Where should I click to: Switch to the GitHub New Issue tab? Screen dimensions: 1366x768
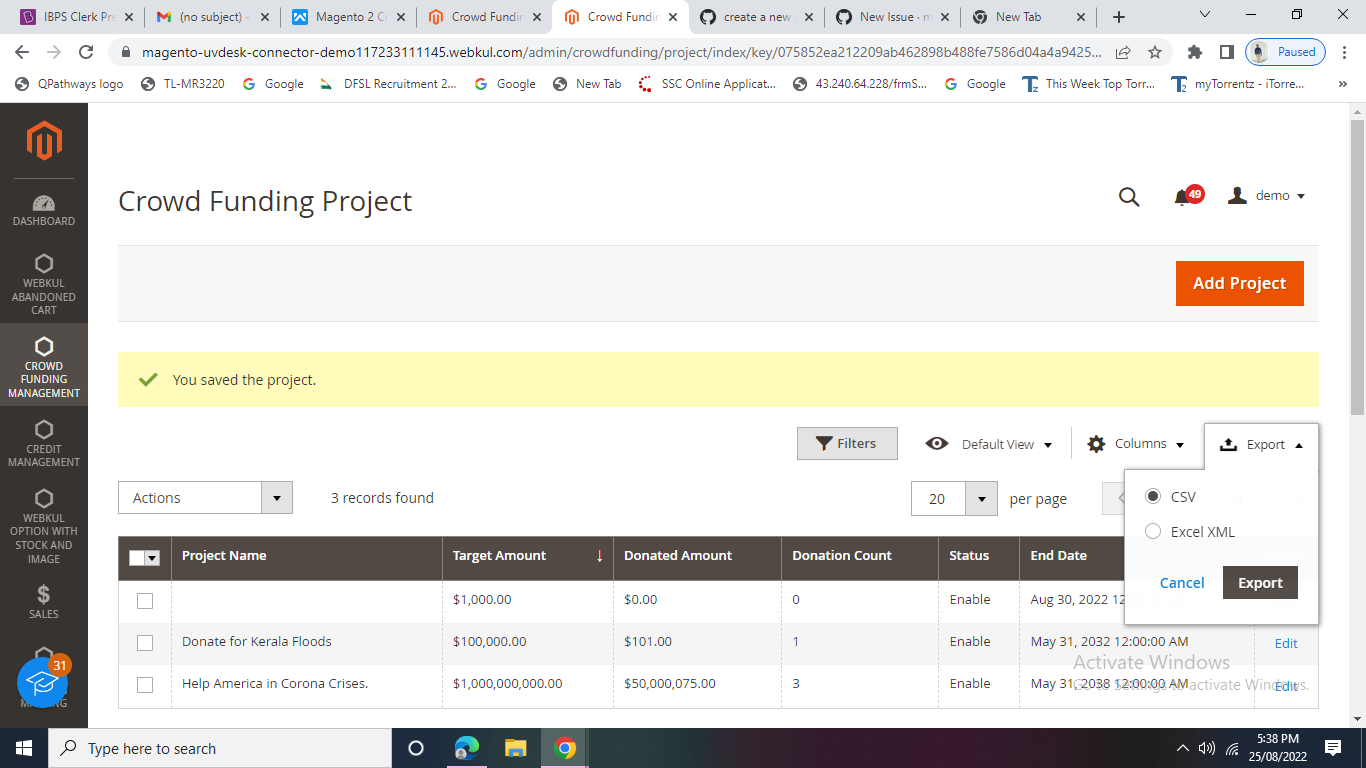(893, 17)
